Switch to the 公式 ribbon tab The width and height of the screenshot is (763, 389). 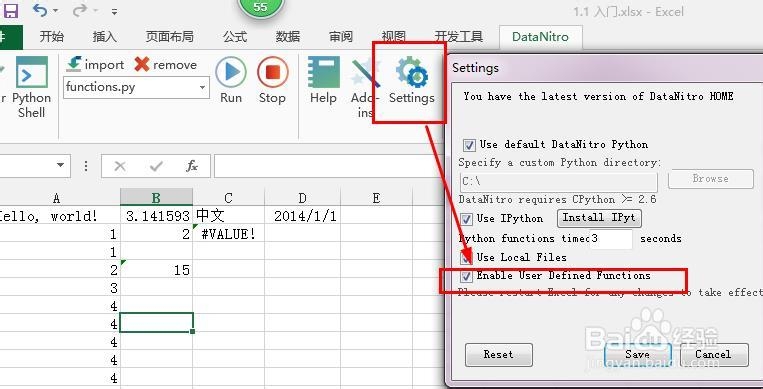(235, 37)
